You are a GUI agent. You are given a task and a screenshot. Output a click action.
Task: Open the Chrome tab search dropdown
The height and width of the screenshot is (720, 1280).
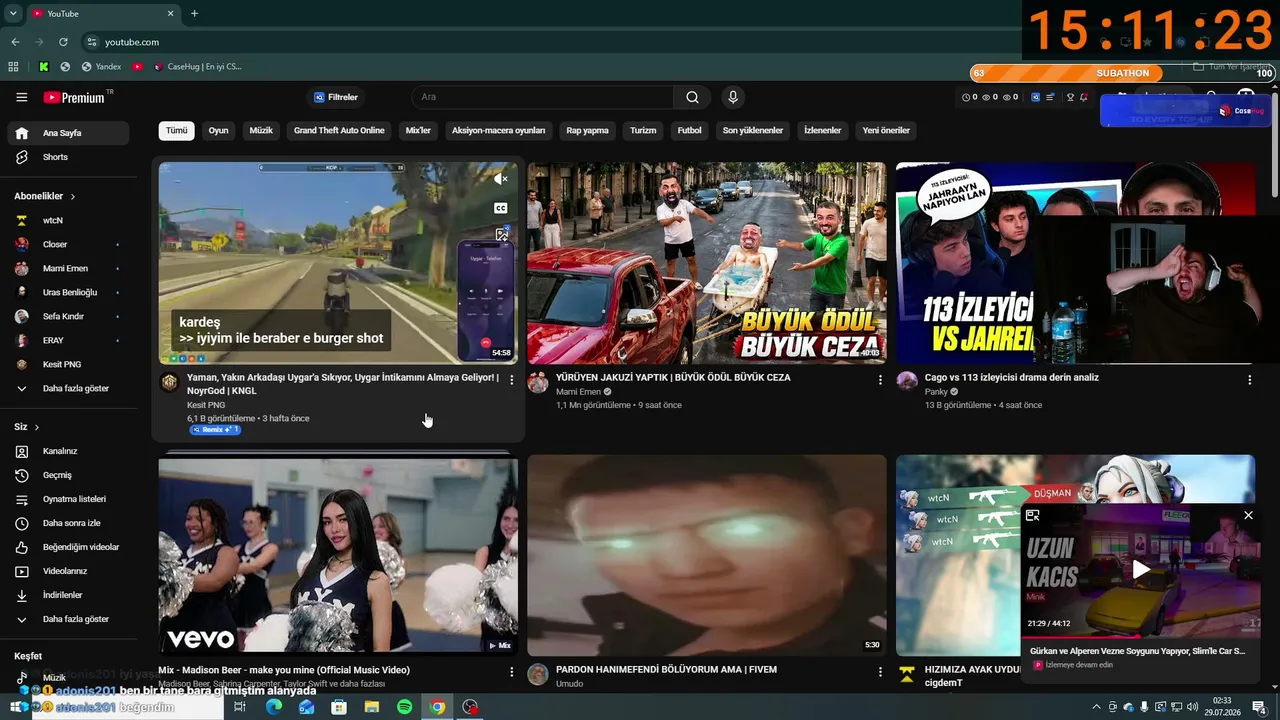pos(13,13)
